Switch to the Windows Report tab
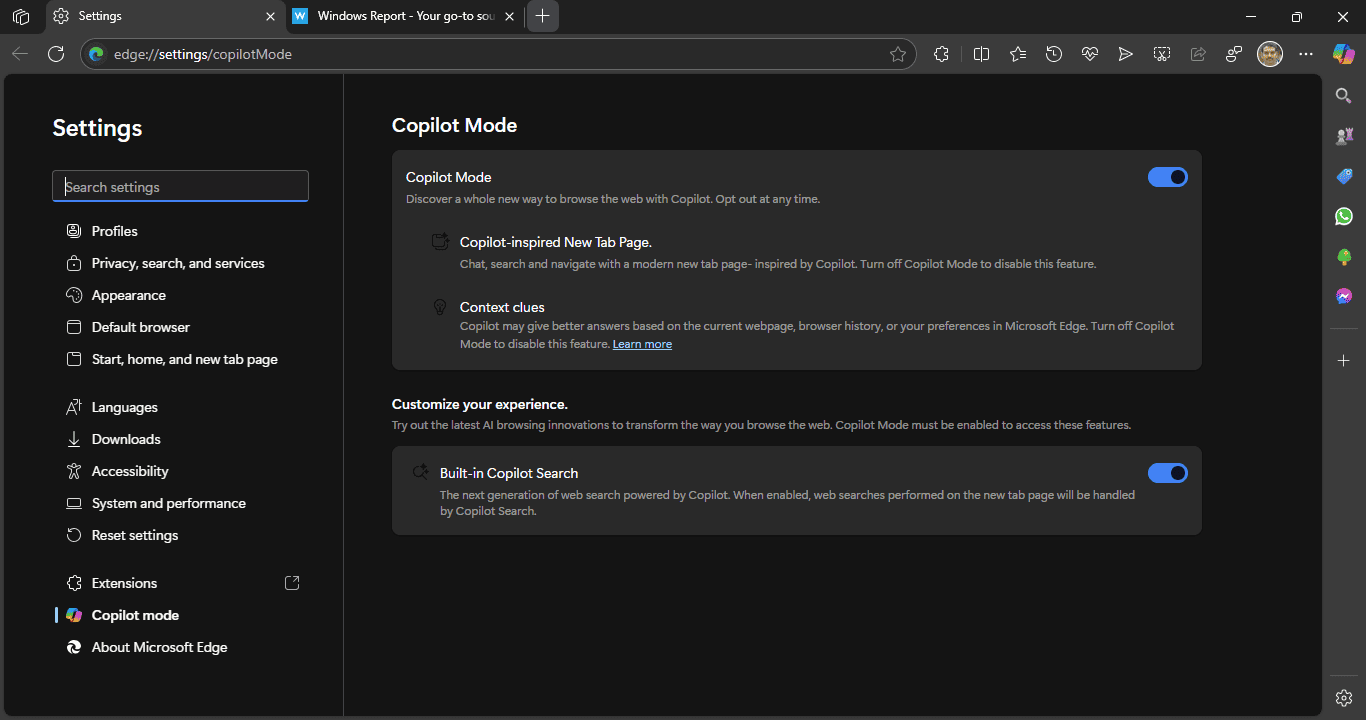The height and width of the screenshot is (720, 1366). pos(404,16)
